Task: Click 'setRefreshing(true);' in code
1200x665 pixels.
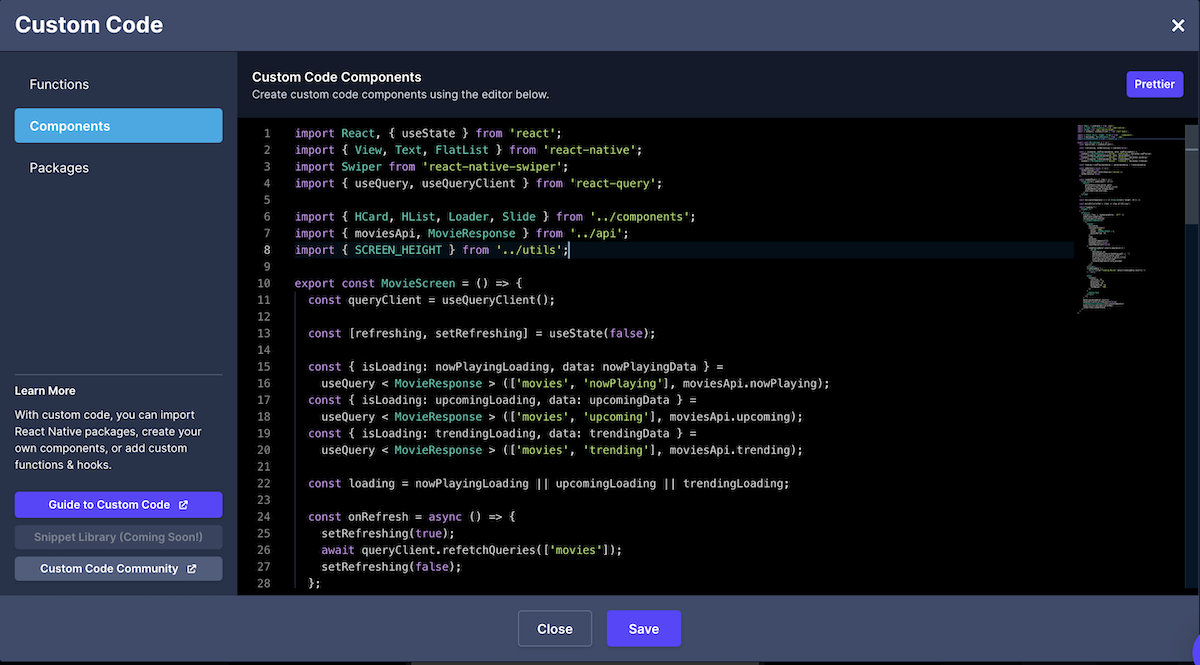Action: coord(388,533)
